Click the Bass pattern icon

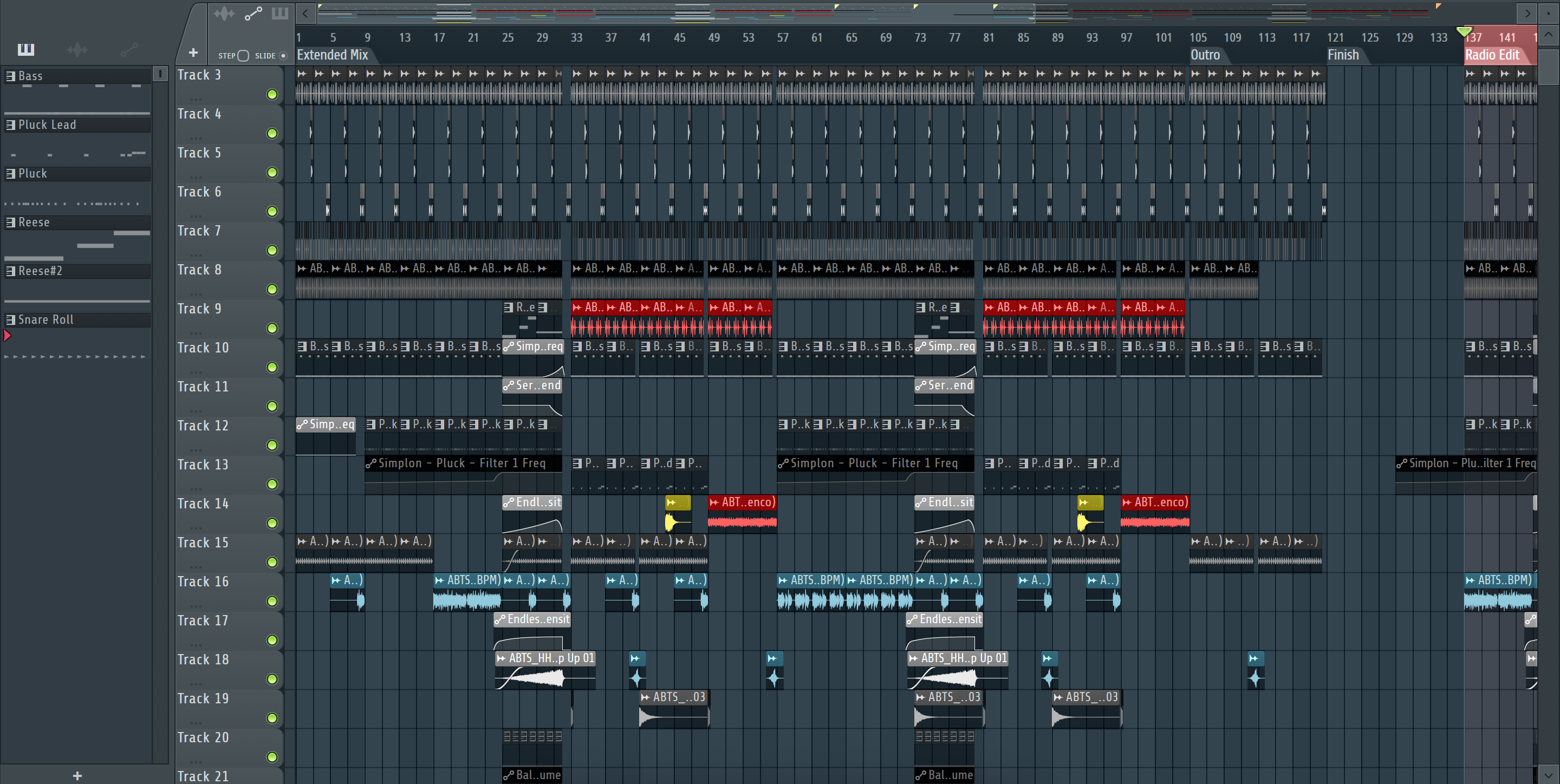(x=10, y=76)
